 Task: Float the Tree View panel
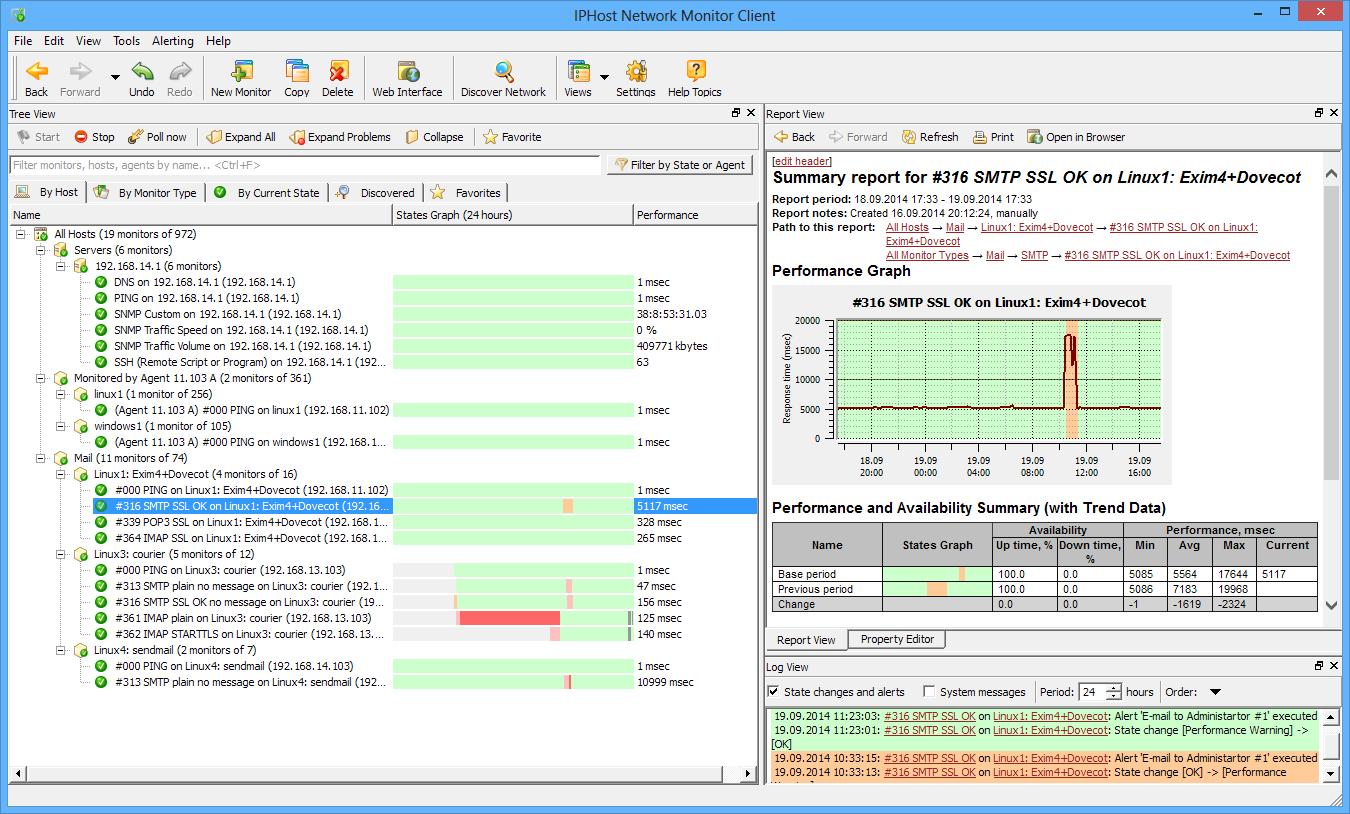[x=736, y=113]
